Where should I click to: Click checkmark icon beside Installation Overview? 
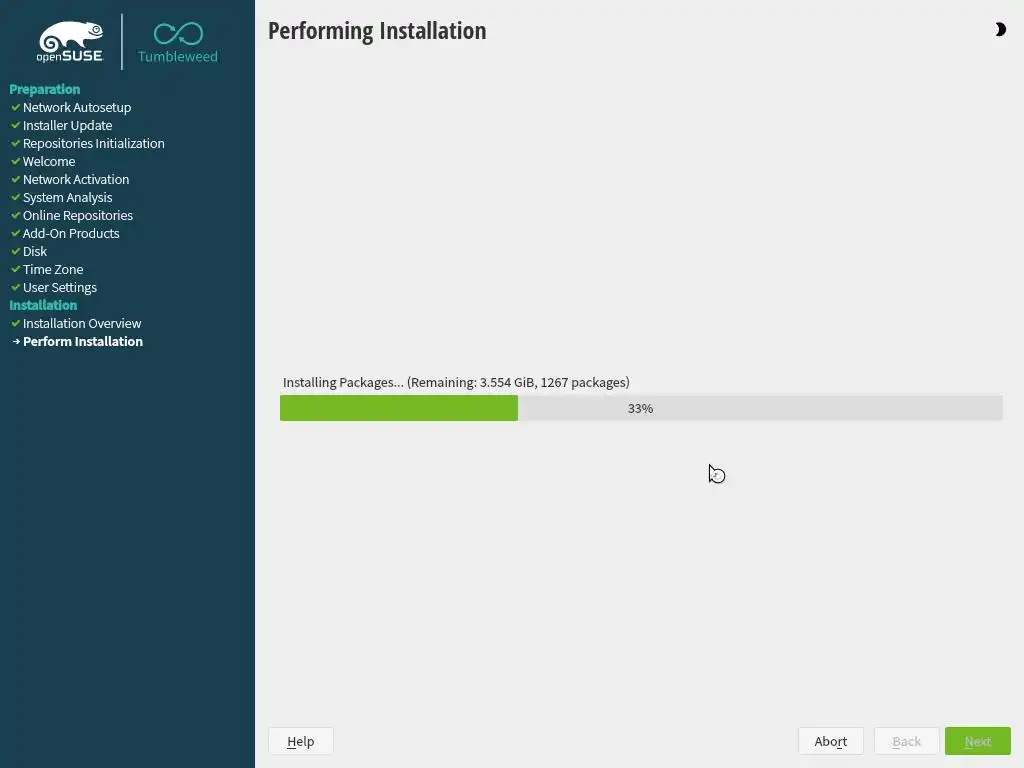[16, 323]
